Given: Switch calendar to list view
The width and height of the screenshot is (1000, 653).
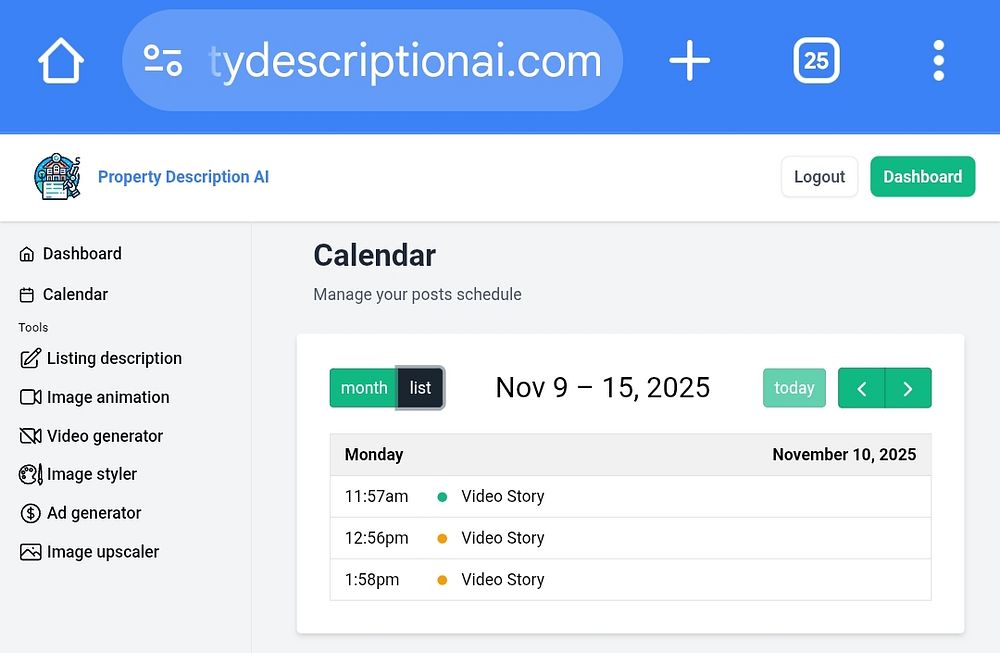Looking at the screenshot, I should 420,388.
